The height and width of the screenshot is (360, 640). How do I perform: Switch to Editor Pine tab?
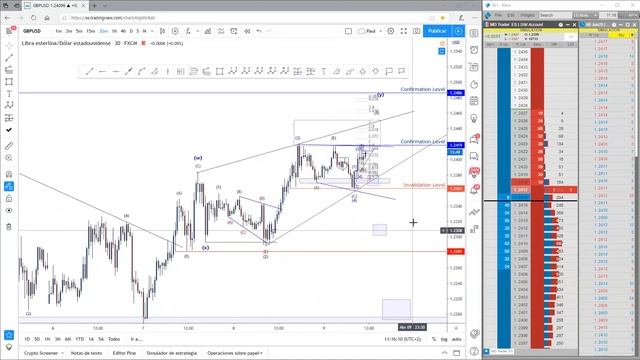point(124,353)
